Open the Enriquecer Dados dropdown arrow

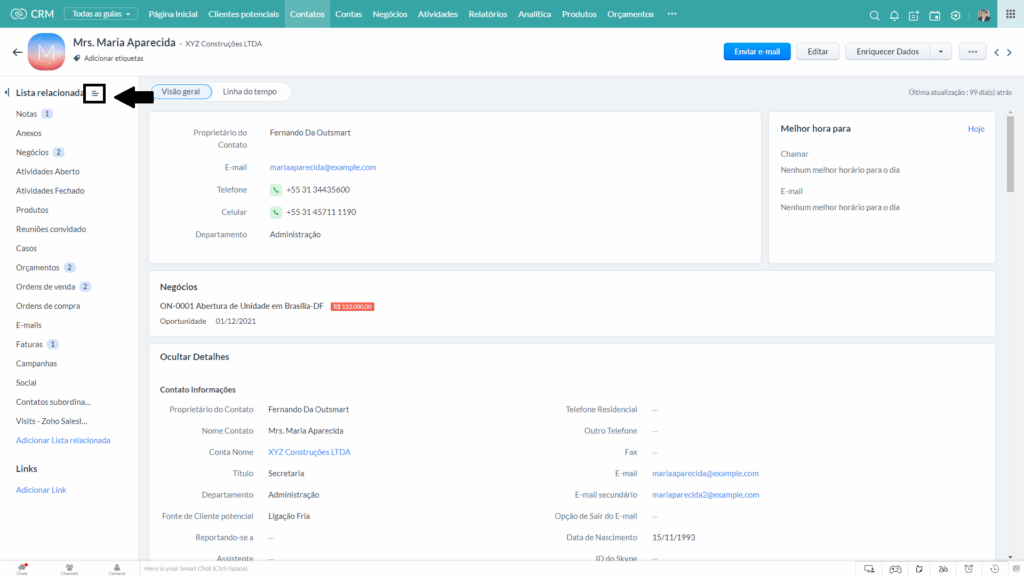[940, 52]
